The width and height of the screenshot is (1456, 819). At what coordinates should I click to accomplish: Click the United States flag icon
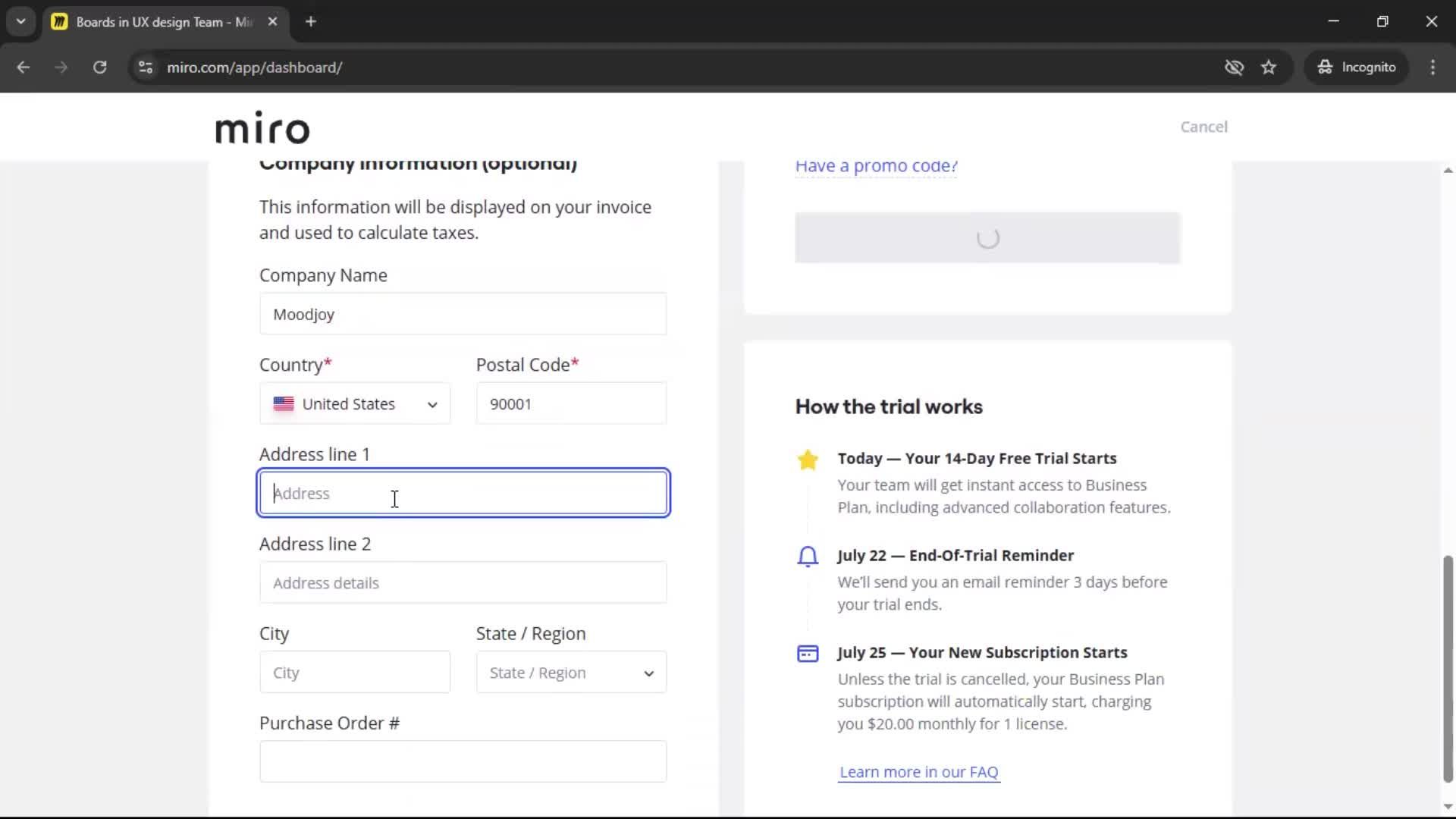tap(284, 403)
